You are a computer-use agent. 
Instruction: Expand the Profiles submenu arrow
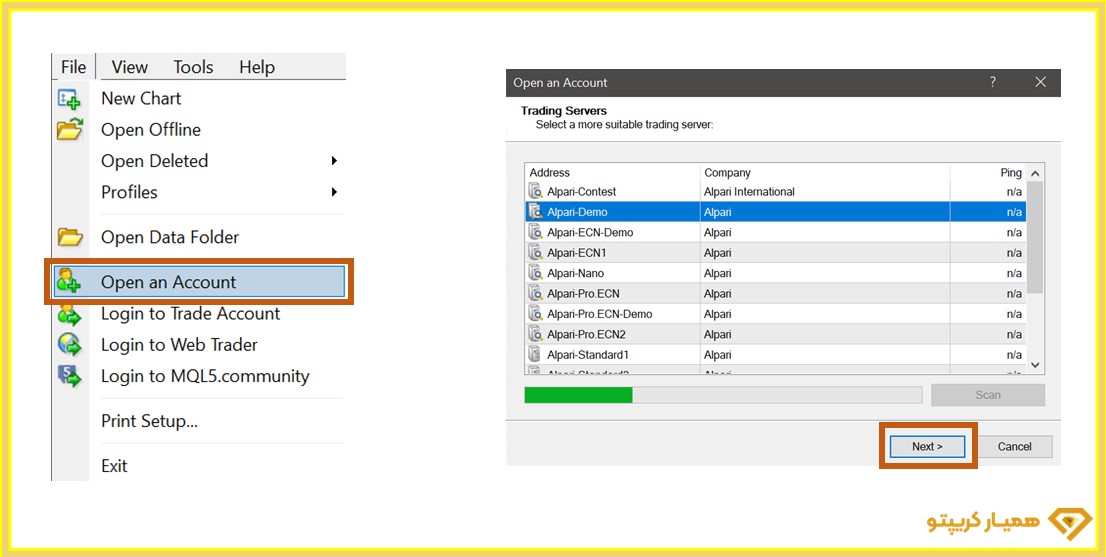334,192
